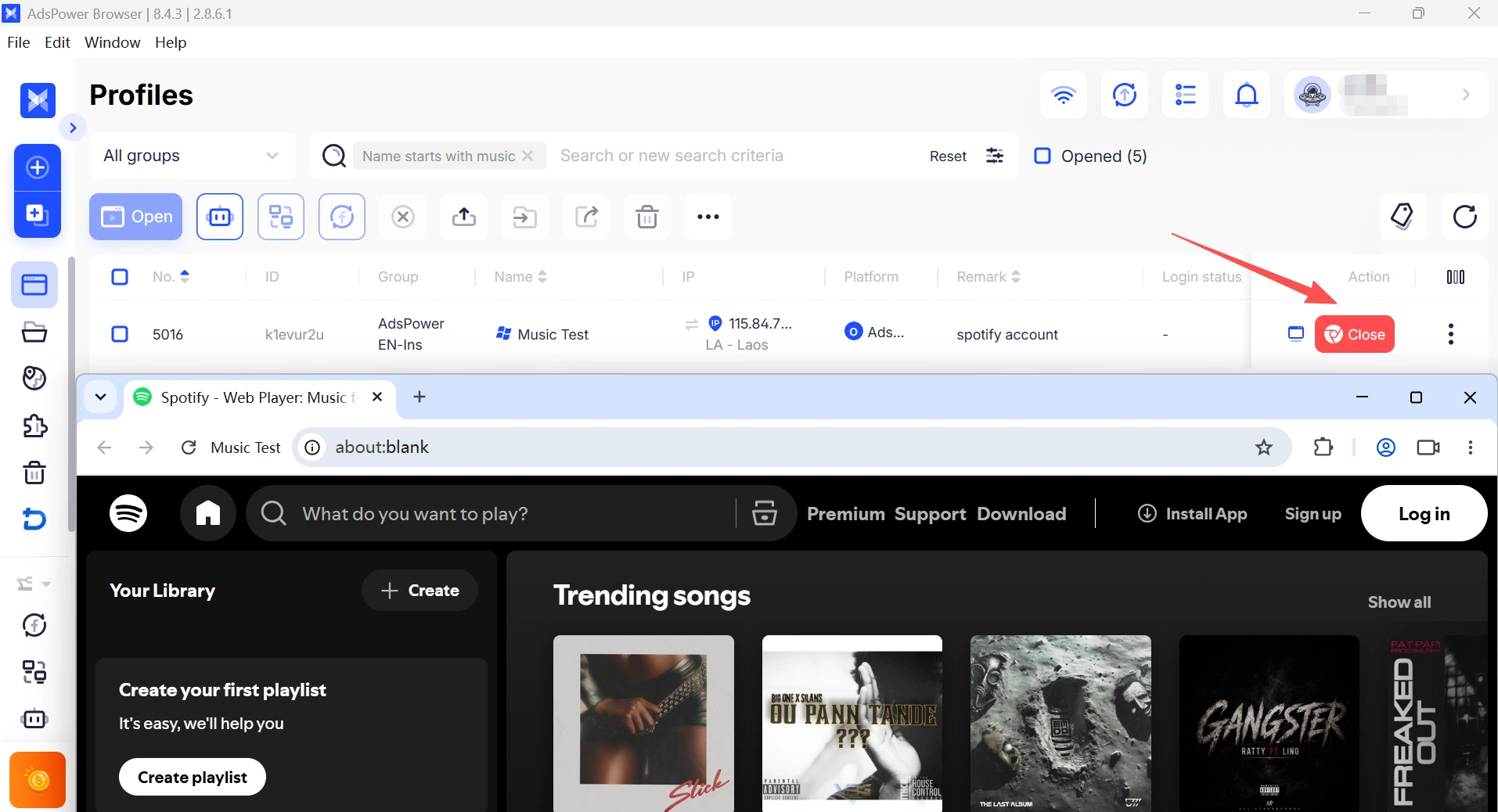Click Show all trending songs
This screenshot has width=1498, height=812.
tap(1399, 602)
